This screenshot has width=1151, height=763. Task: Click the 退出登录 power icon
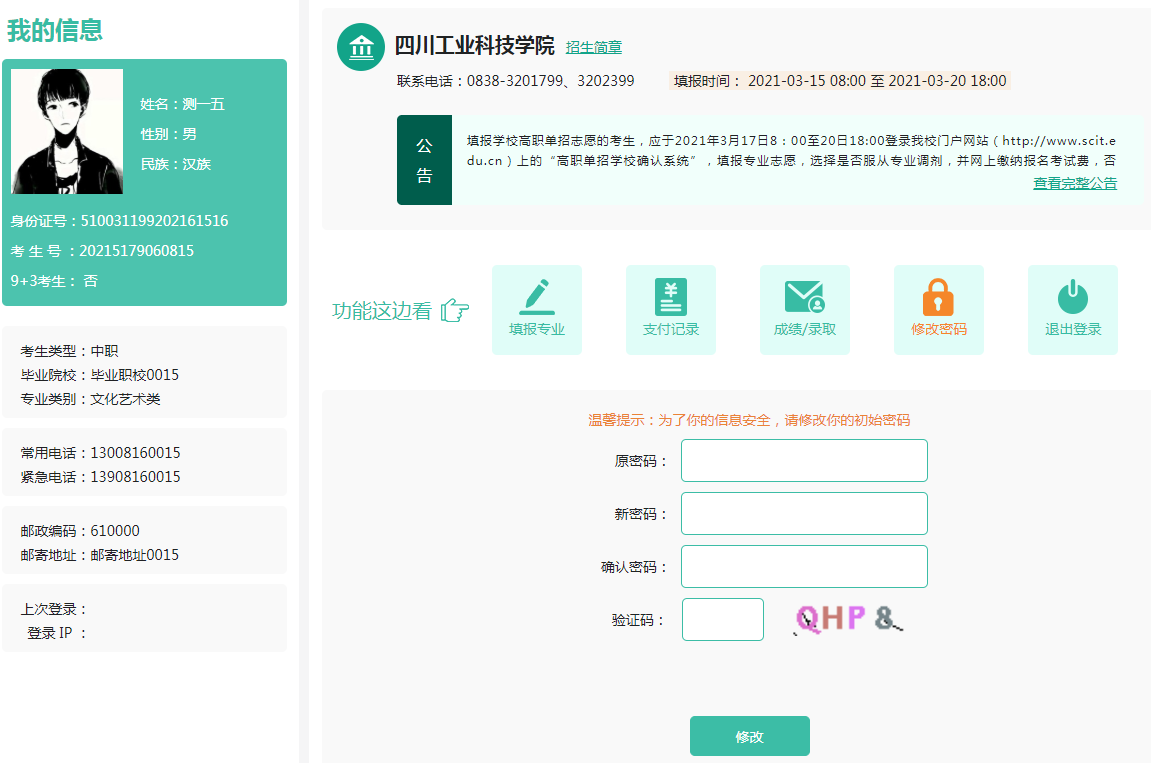pyautogui.click(x=1072, y=297)
